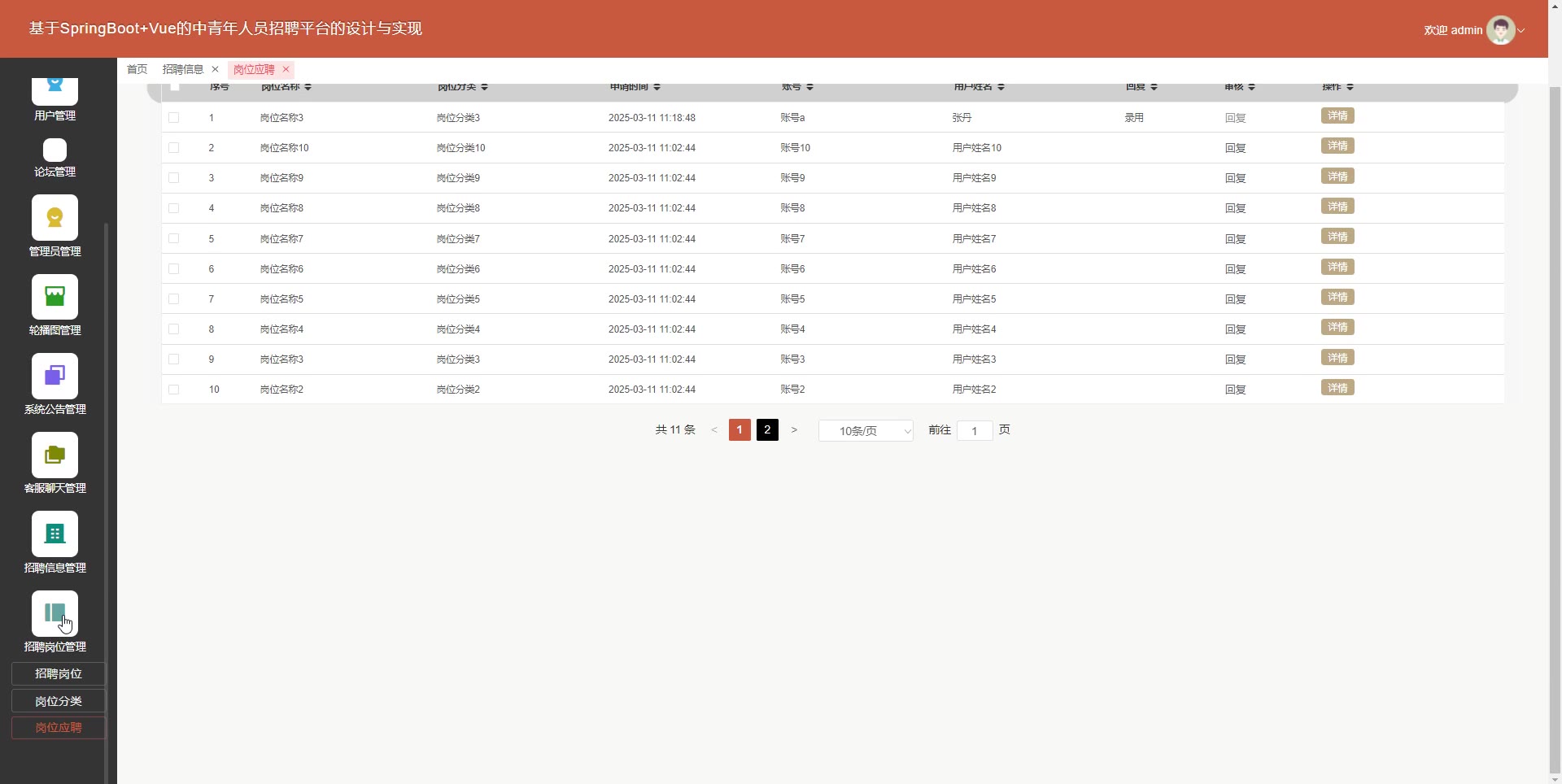Screen dimensions: 1562x784
Task: Open 详情 for the 用户姓名3 row
Action: 1337,358
